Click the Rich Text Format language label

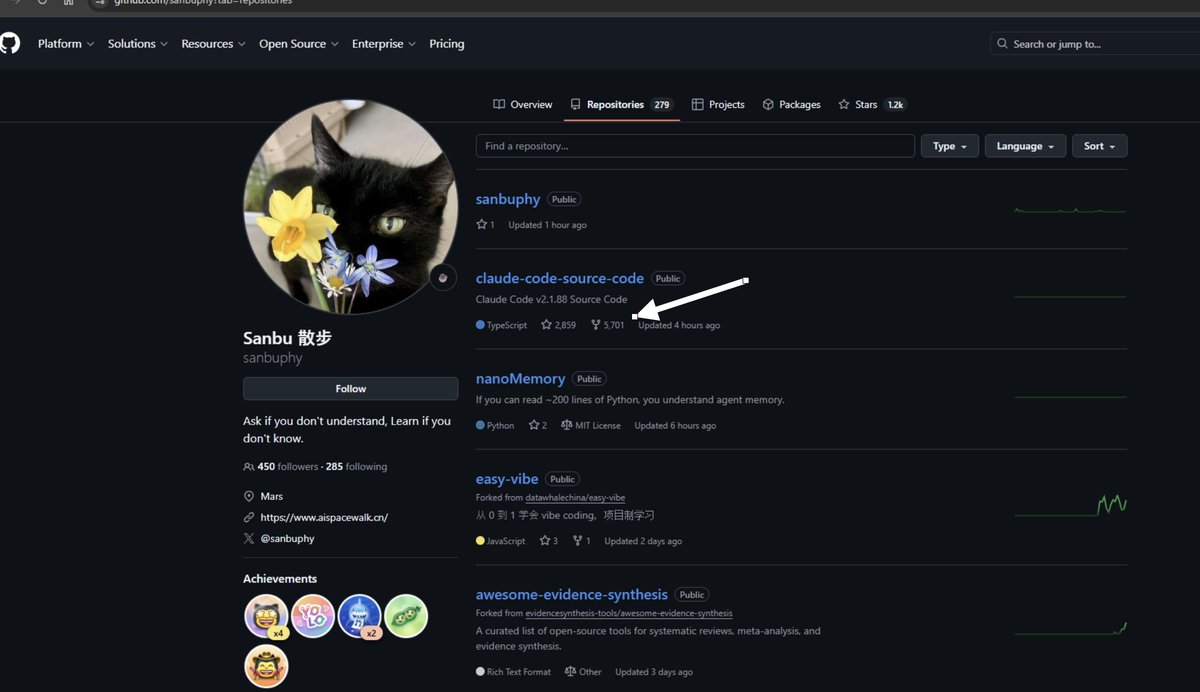coord(514,672)
